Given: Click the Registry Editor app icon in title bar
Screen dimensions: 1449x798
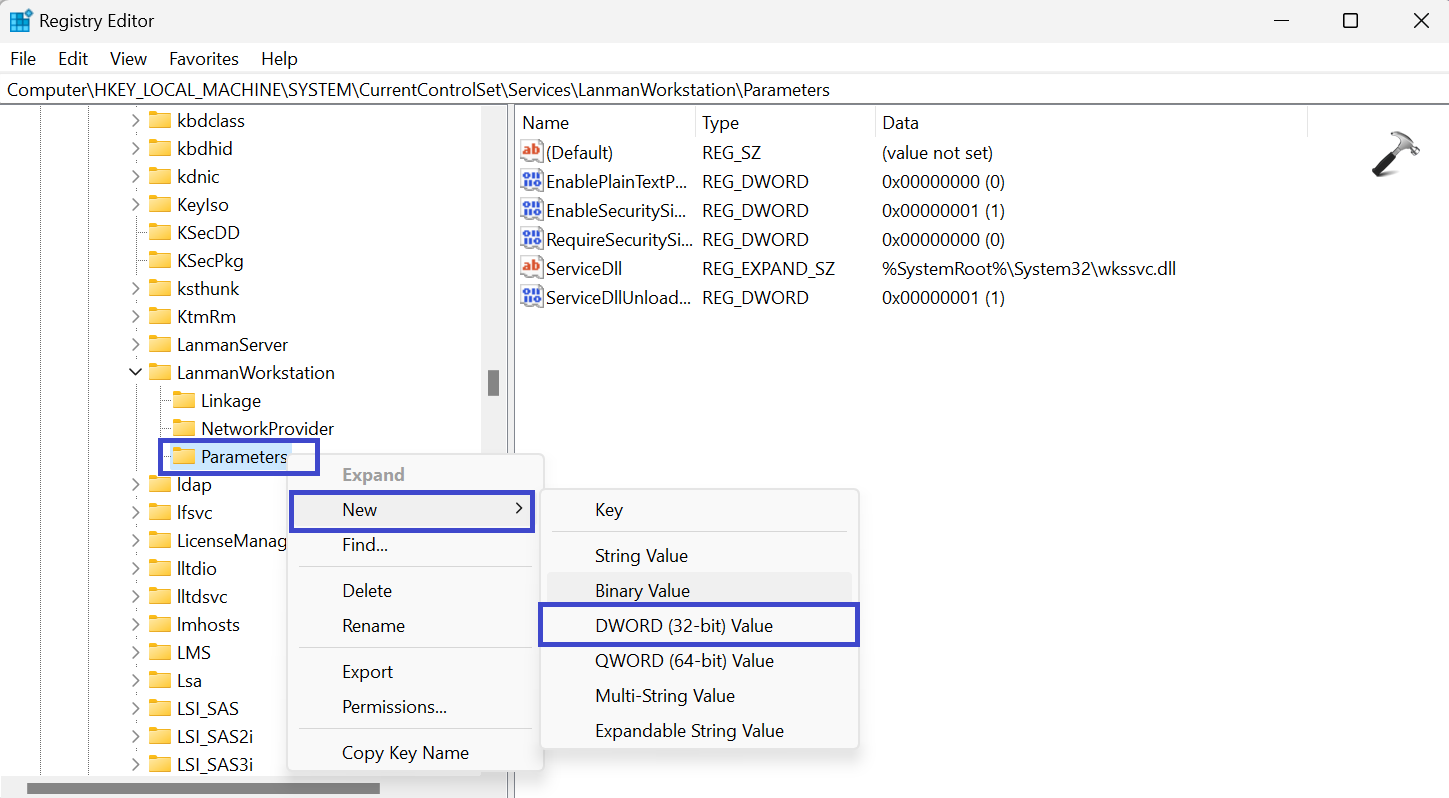Looking at the screenshot, I should (x=21, y=21).
